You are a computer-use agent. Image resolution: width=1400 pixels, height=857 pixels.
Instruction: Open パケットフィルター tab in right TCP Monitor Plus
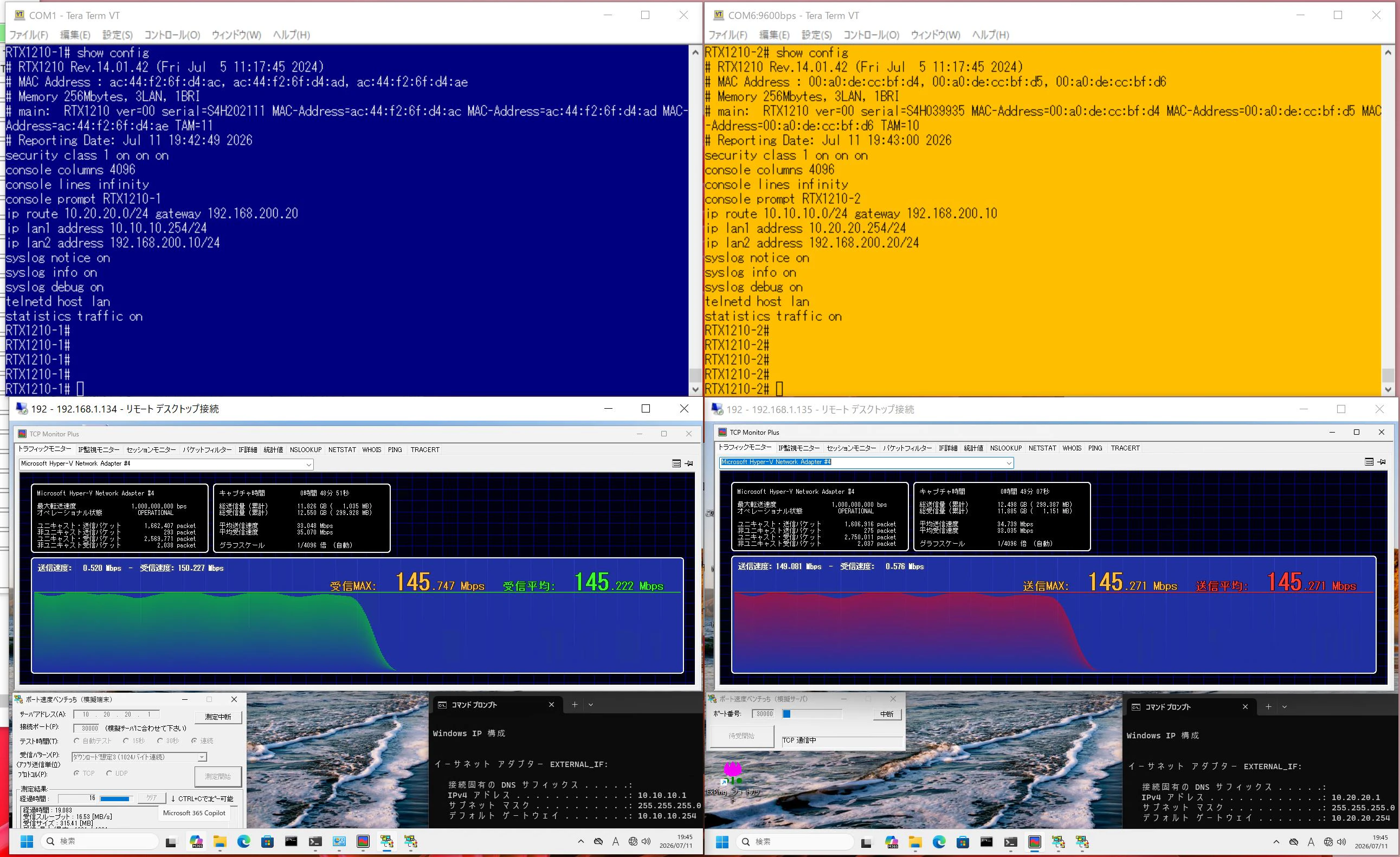tap(907, 448)
